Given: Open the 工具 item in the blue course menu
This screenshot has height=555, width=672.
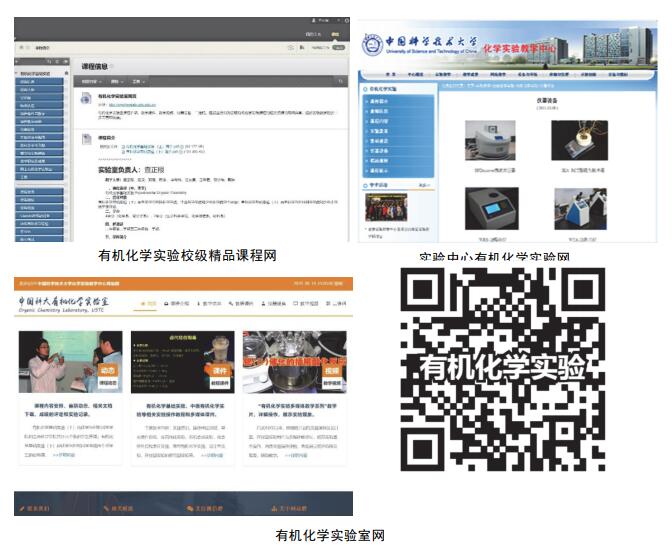Looking at the screenshot, I should (39, 177).
